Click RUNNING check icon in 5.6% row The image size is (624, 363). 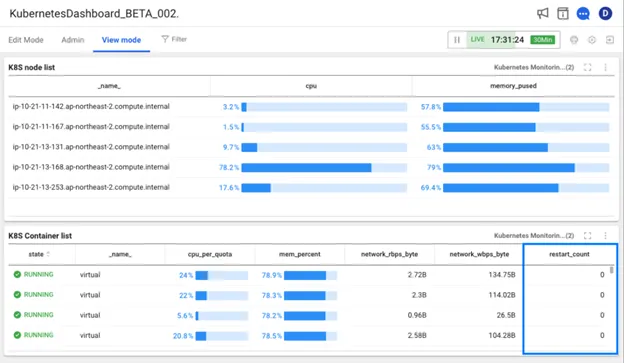(17, 315)
